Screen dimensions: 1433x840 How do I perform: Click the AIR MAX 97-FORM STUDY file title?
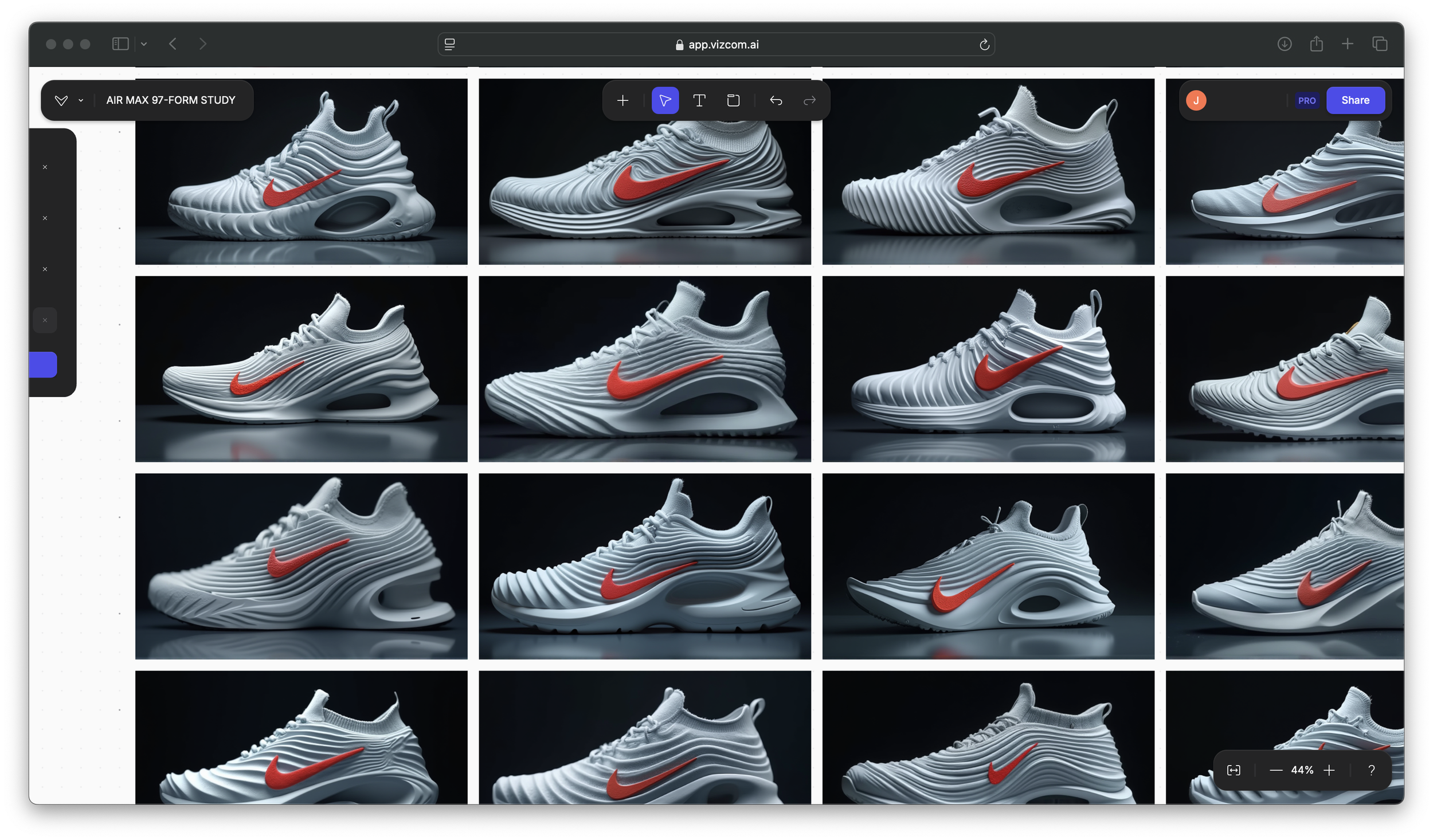(171, 100)
